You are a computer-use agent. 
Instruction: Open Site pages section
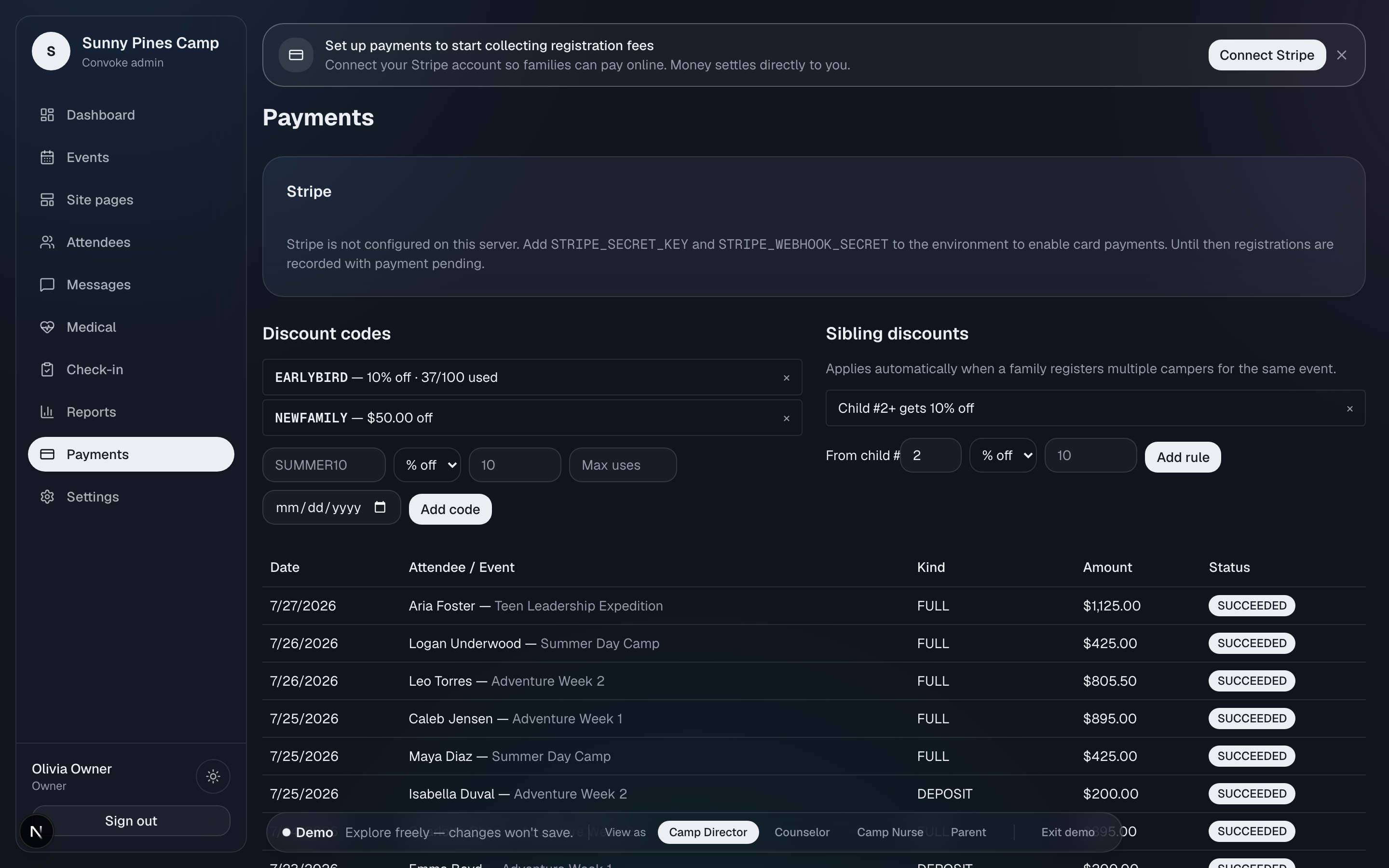click(x=131, y=200)
